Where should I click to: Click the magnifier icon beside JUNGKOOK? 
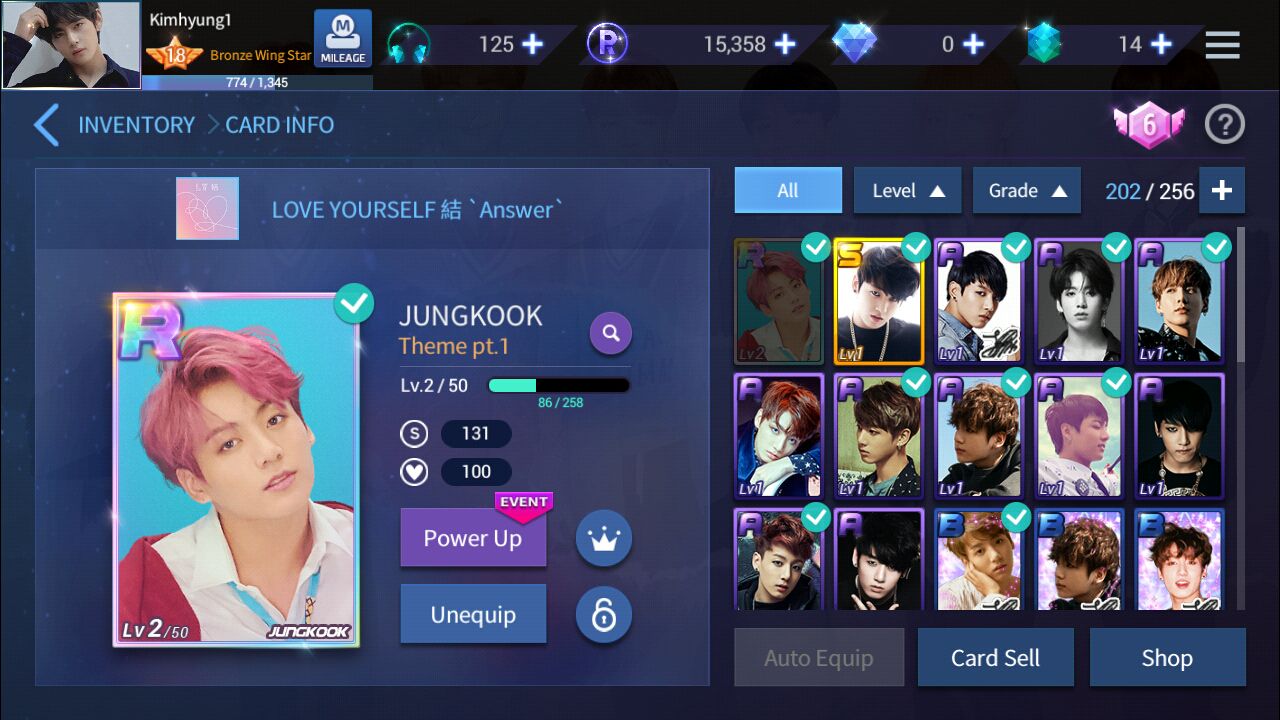(611, 333)
